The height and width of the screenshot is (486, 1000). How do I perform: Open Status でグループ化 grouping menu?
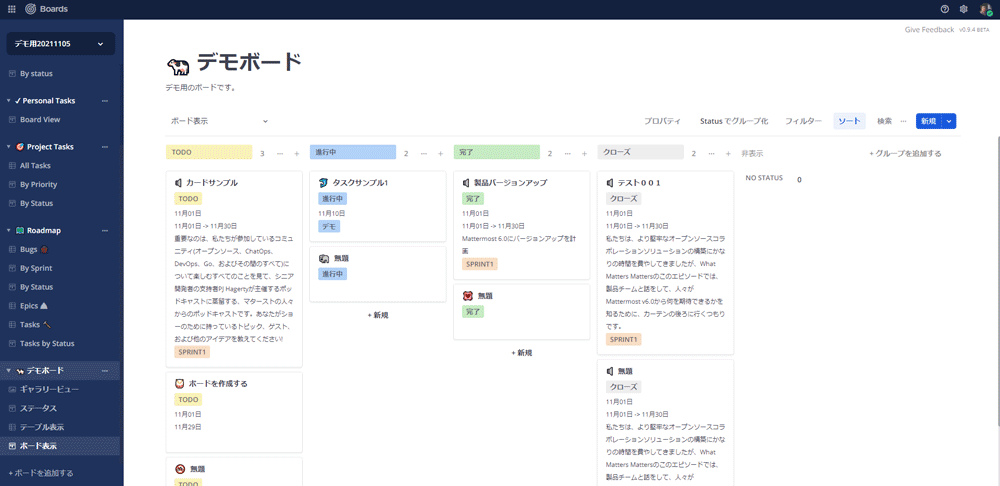click(733, 121)
